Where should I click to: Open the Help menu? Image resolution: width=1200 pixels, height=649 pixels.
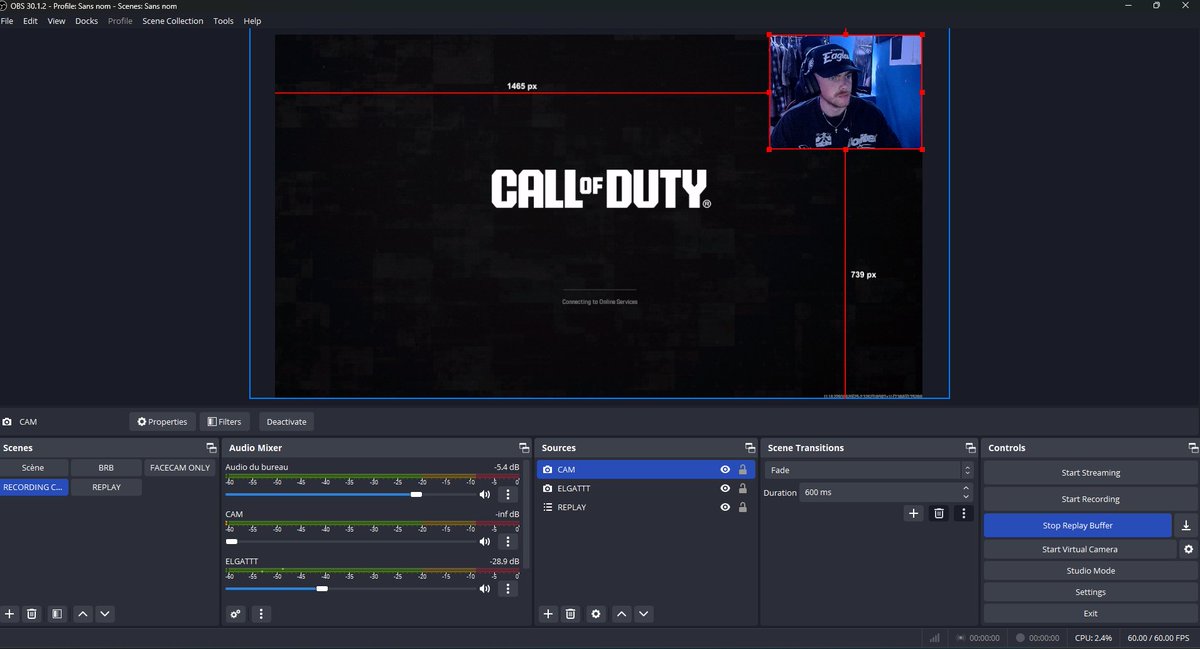252,21
